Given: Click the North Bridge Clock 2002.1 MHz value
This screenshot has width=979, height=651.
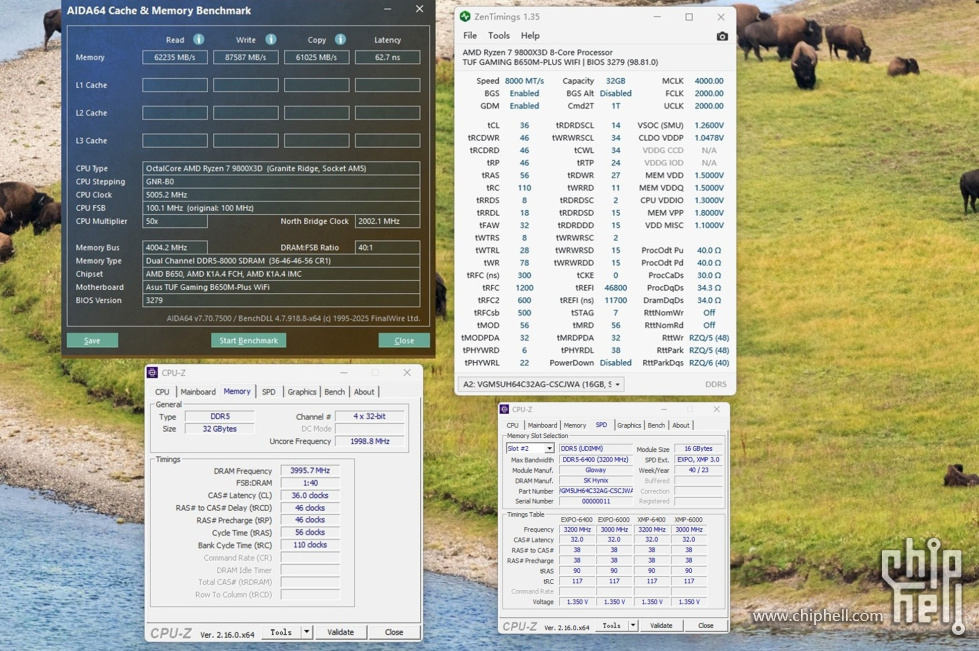Looking at the screenshot, I should tap(387, 221).
